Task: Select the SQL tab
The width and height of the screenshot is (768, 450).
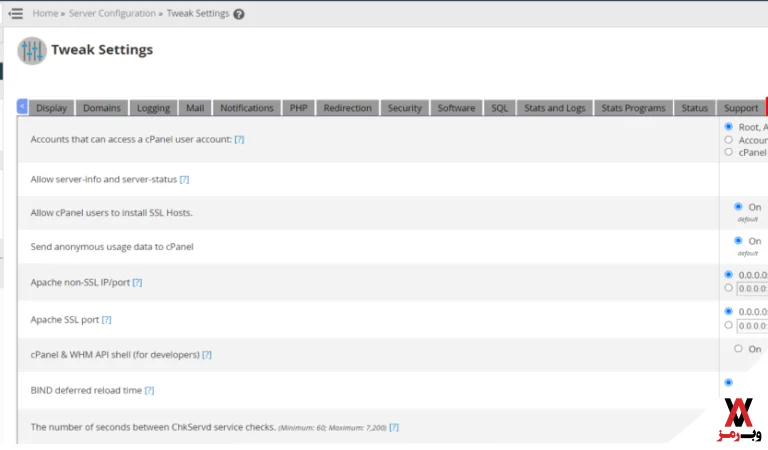Action: coord(500,108)
